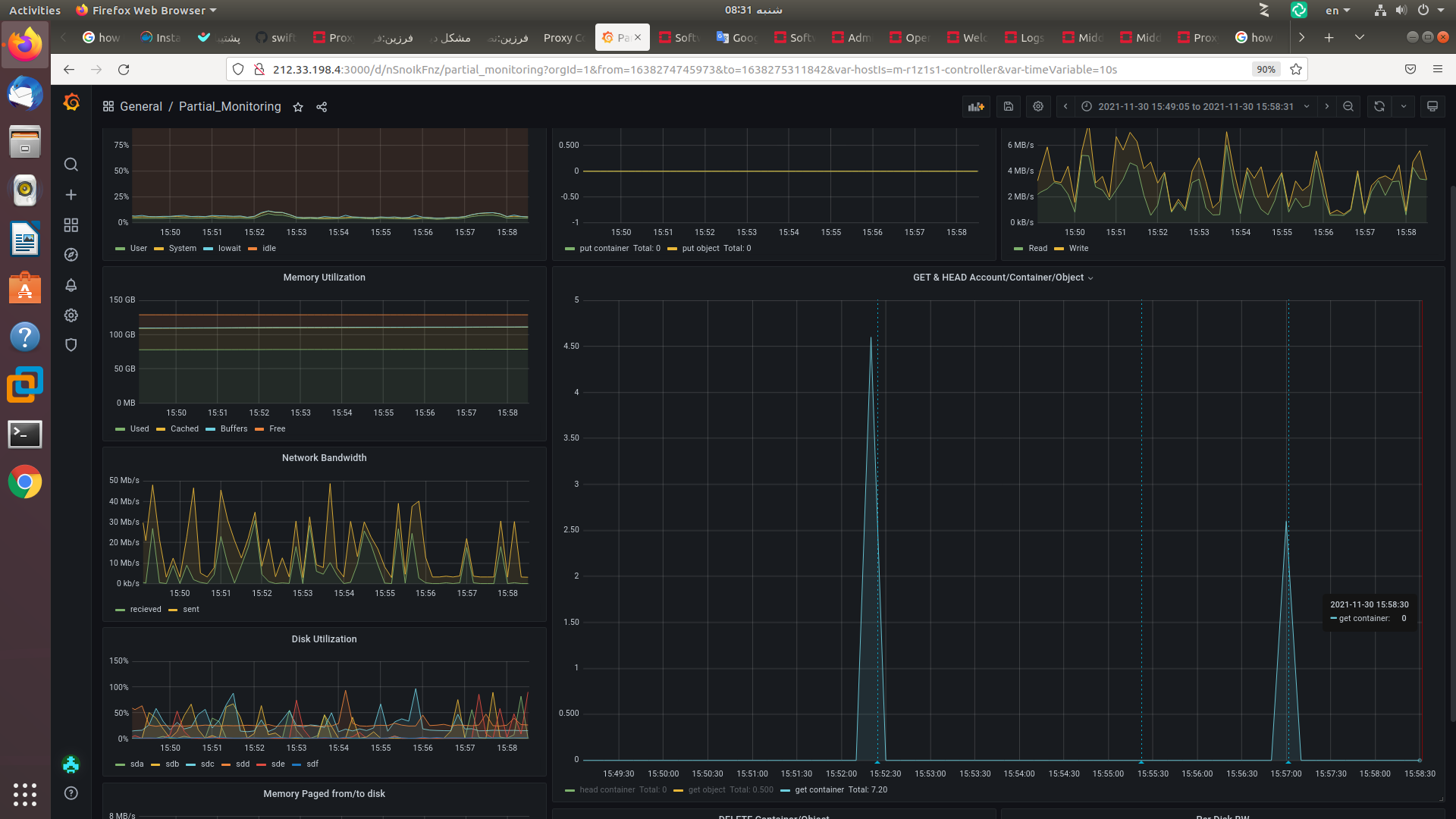Screen dimensions: 1456x819
Task: Toggle the sda series in Disk legend
Action: coord(136,764)
